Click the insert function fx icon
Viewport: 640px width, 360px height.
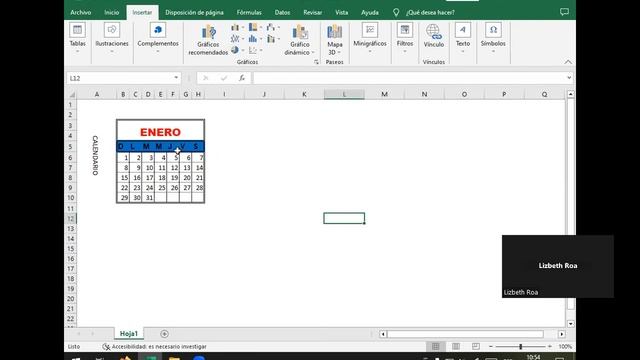[242, 78]
